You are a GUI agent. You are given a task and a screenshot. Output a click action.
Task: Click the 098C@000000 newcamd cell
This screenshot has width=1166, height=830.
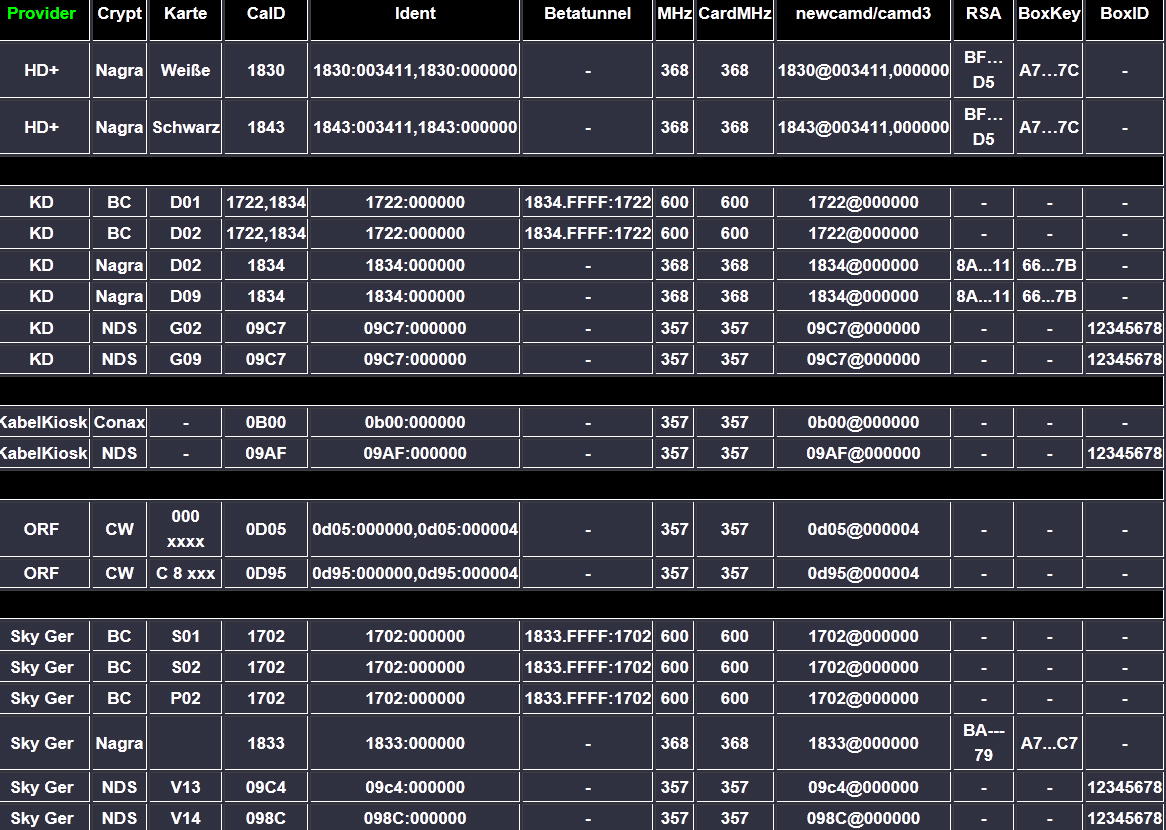coord(863,818)
